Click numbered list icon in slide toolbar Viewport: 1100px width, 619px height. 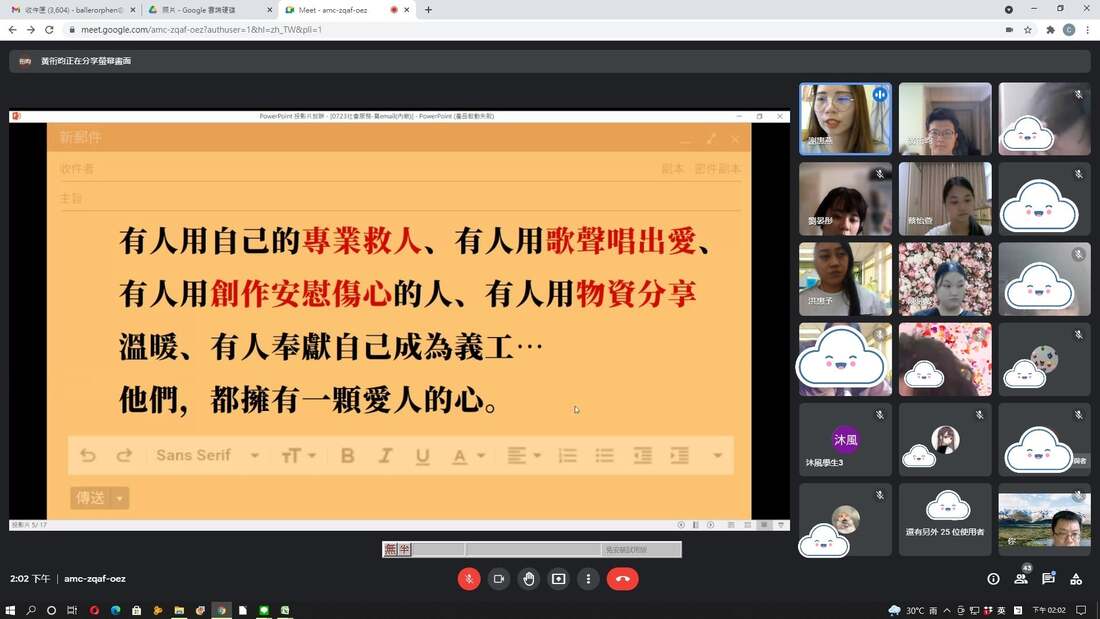click(x=567, y=455)
